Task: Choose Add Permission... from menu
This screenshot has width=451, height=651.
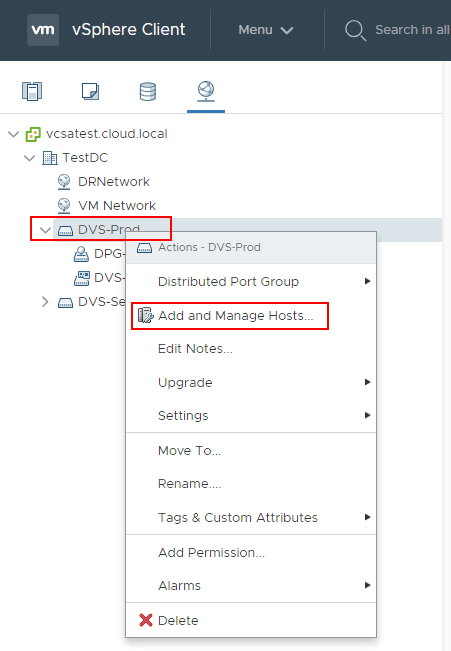Action: [251, 553]
